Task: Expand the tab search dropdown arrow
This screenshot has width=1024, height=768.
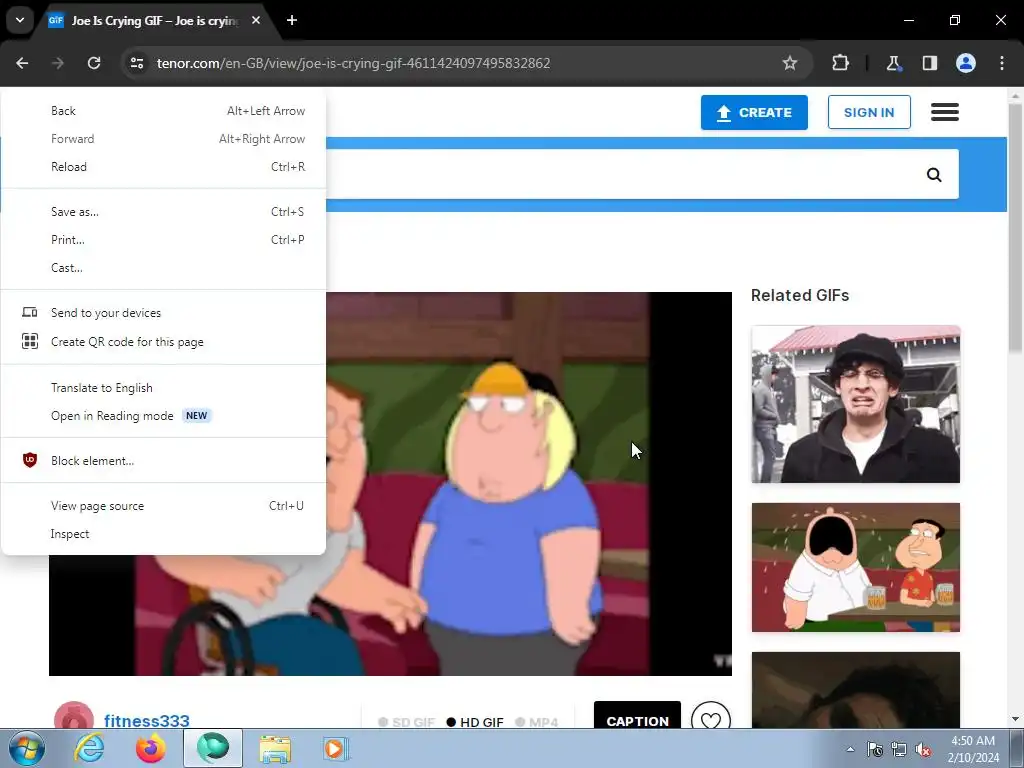Action: [x=20, y=20]
